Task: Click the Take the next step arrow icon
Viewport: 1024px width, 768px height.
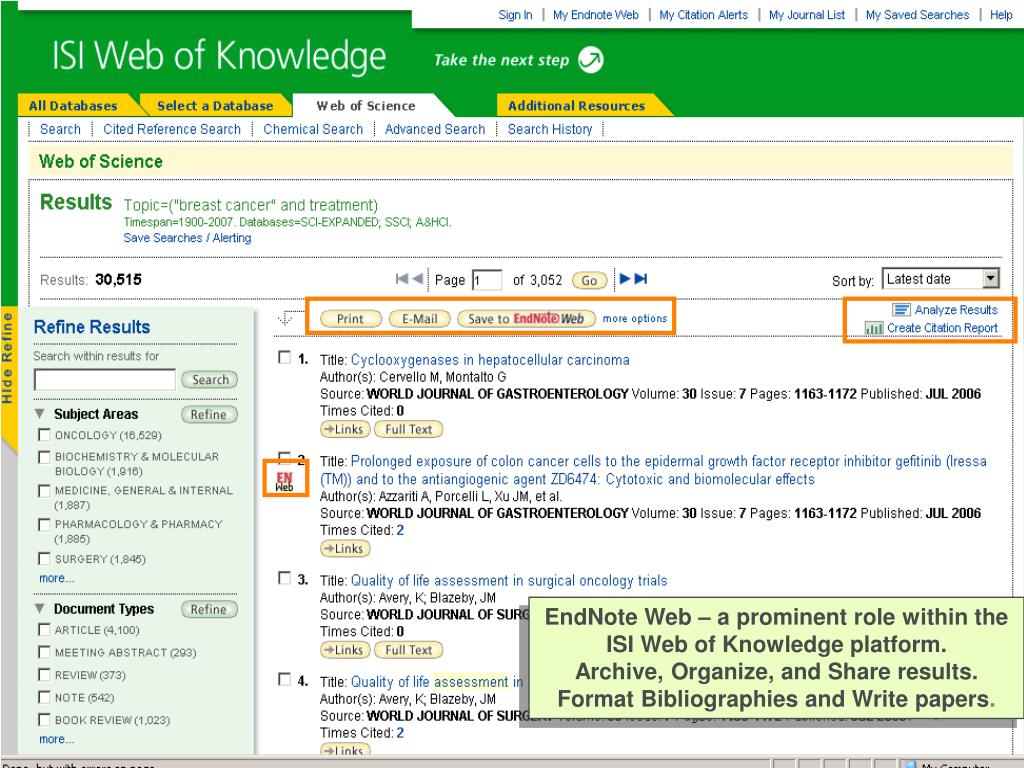Action: tap(591, 59)
